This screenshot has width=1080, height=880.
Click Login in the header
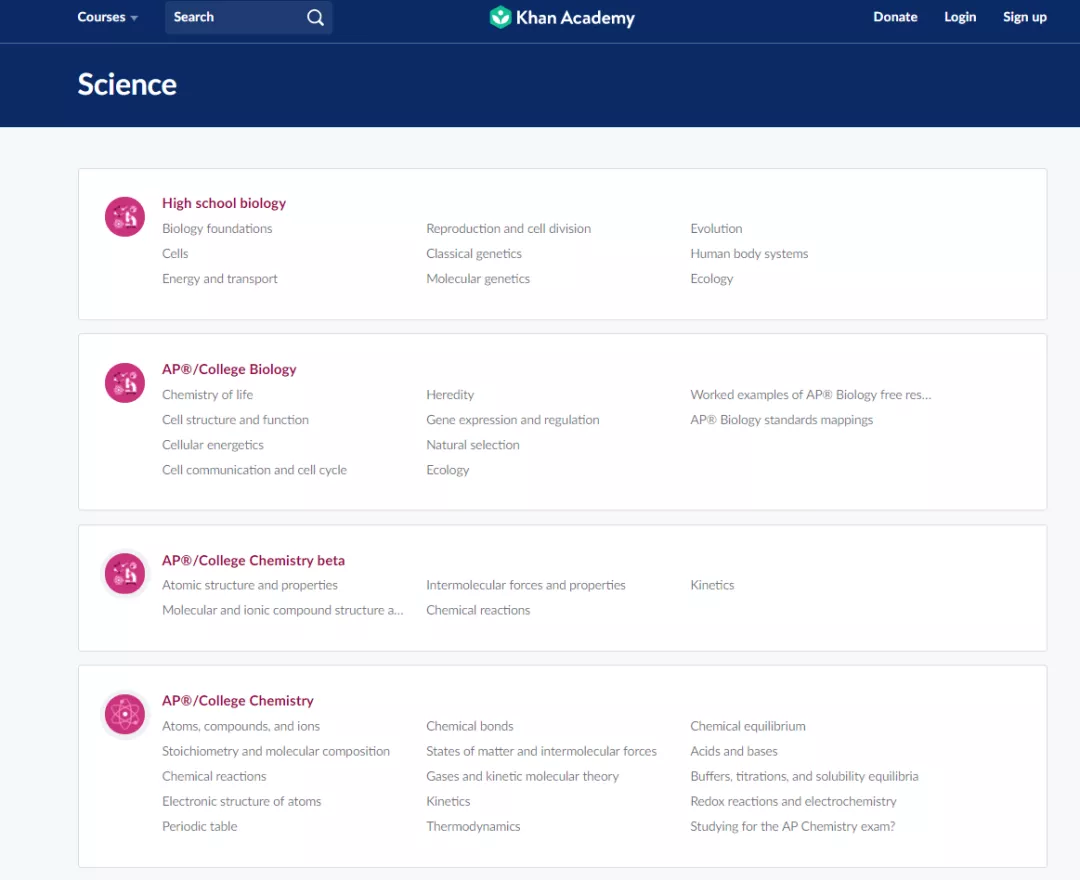tap(960, 17)
